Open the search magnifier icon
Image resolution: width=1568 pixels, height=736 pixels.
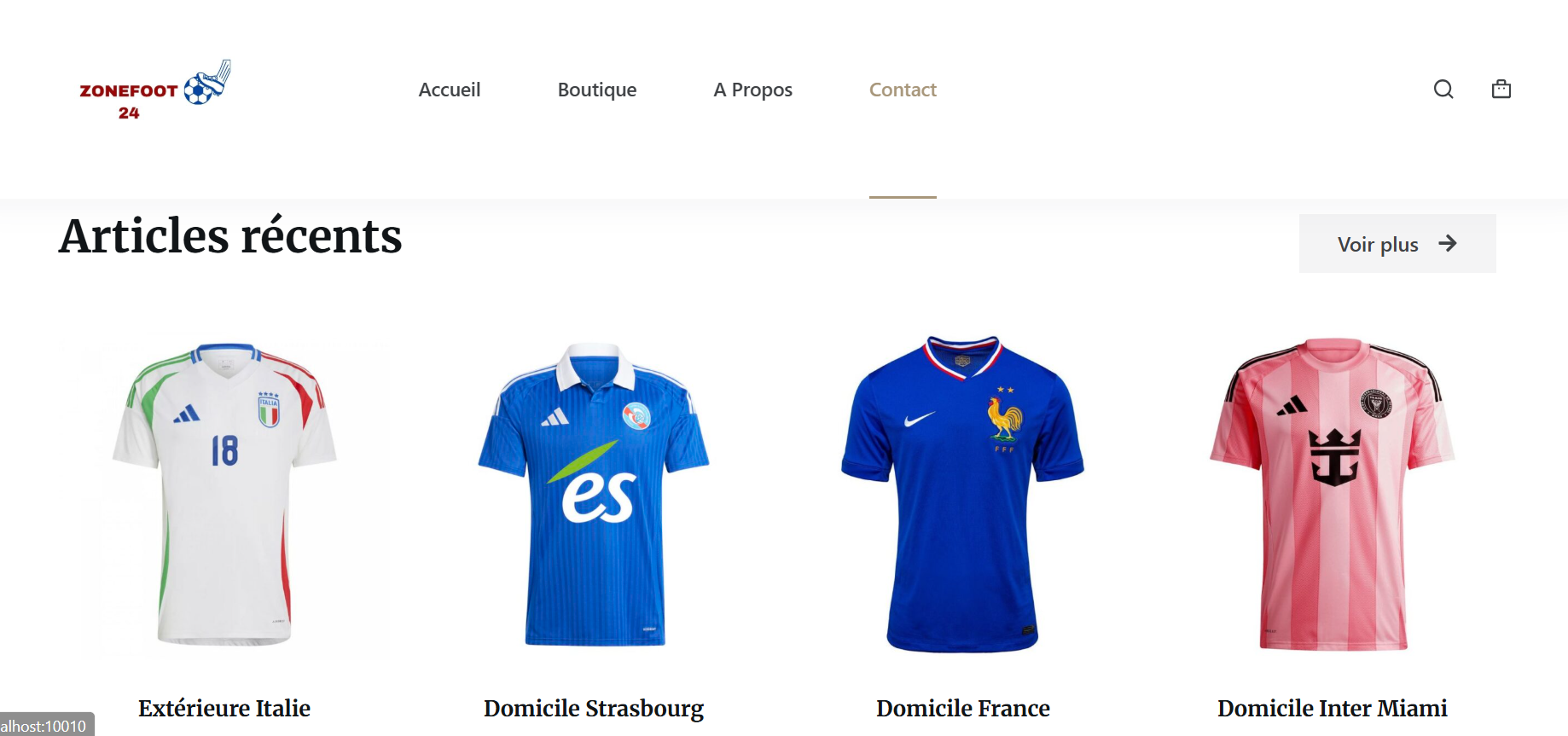point(1443,90)
